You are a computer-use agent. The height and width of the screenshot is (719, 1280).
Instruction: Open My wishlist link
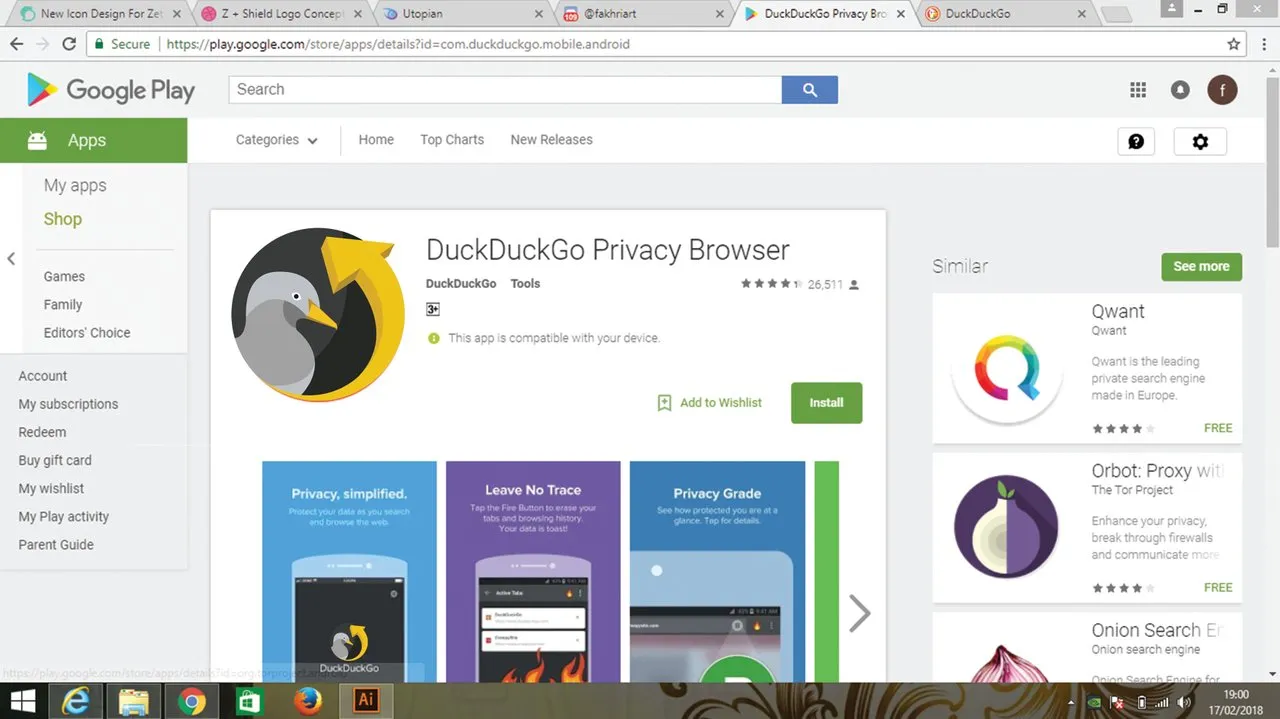51,489
